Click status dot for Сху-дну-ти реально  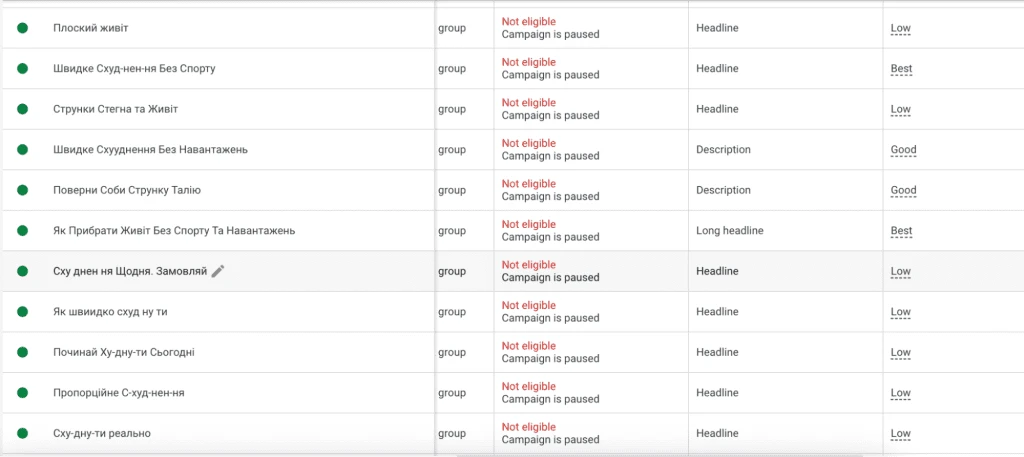(22, 433)
